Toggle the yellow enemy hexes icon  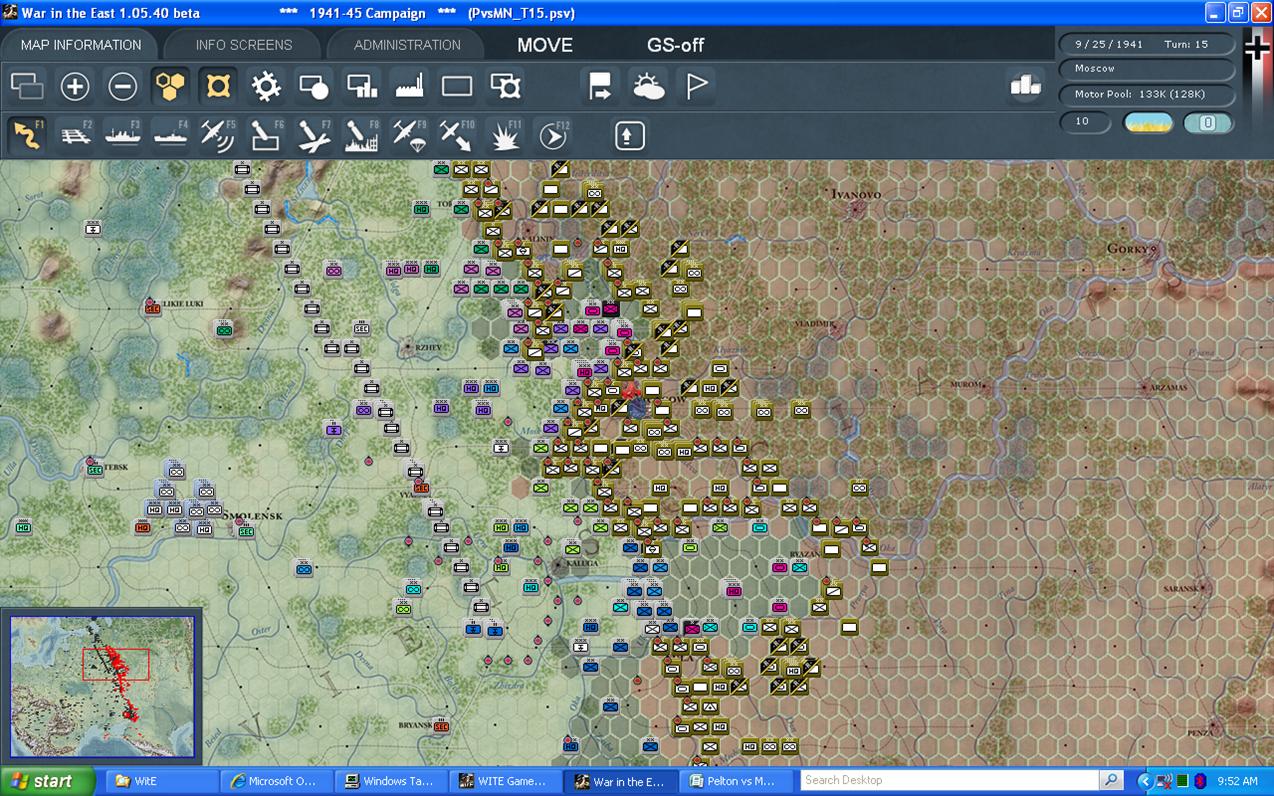[x=218, y=87]
